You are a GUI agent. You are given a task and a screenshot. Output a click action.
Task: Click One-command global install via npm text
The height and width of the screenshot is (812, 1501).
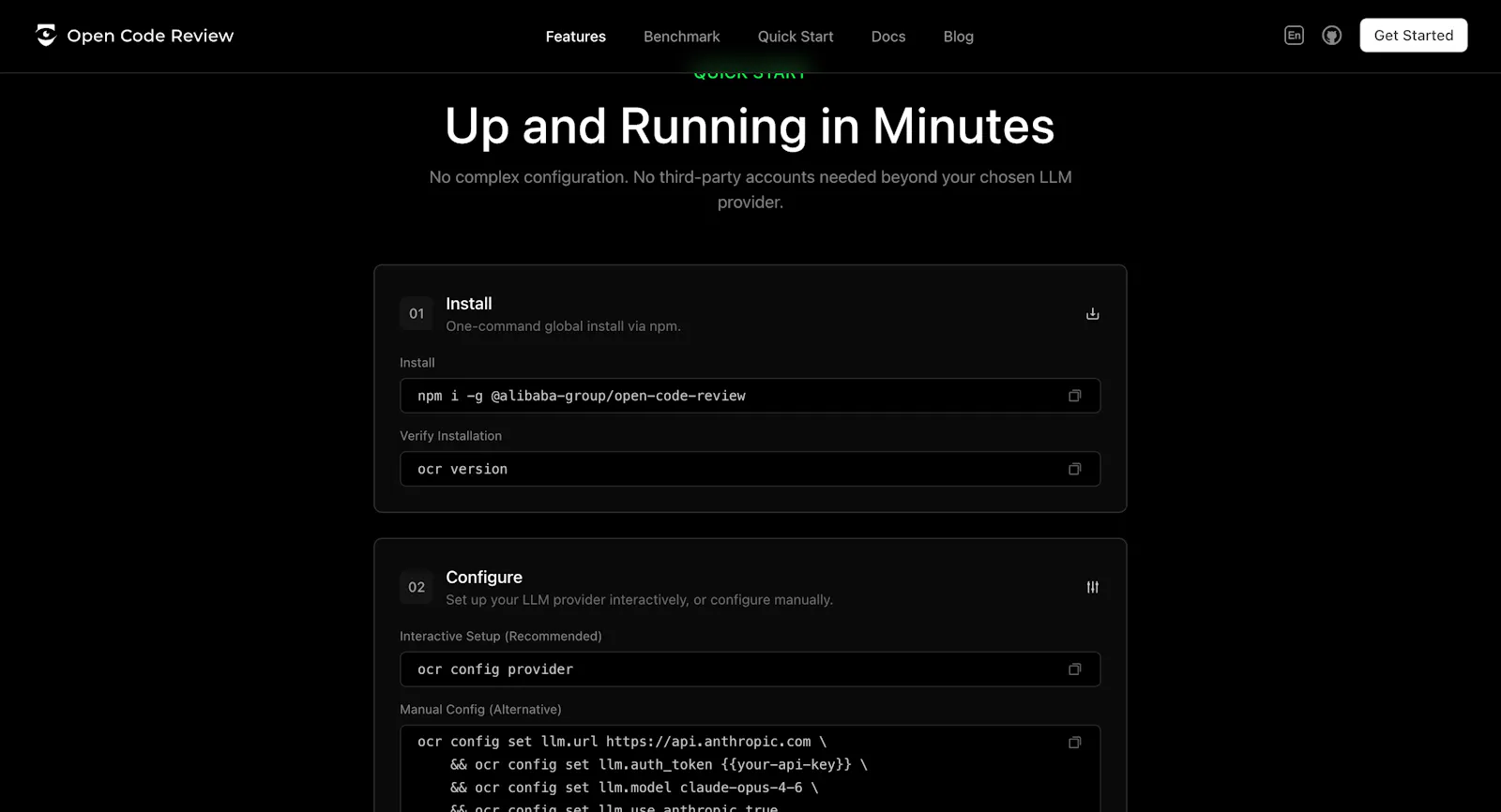pos(564,326)
